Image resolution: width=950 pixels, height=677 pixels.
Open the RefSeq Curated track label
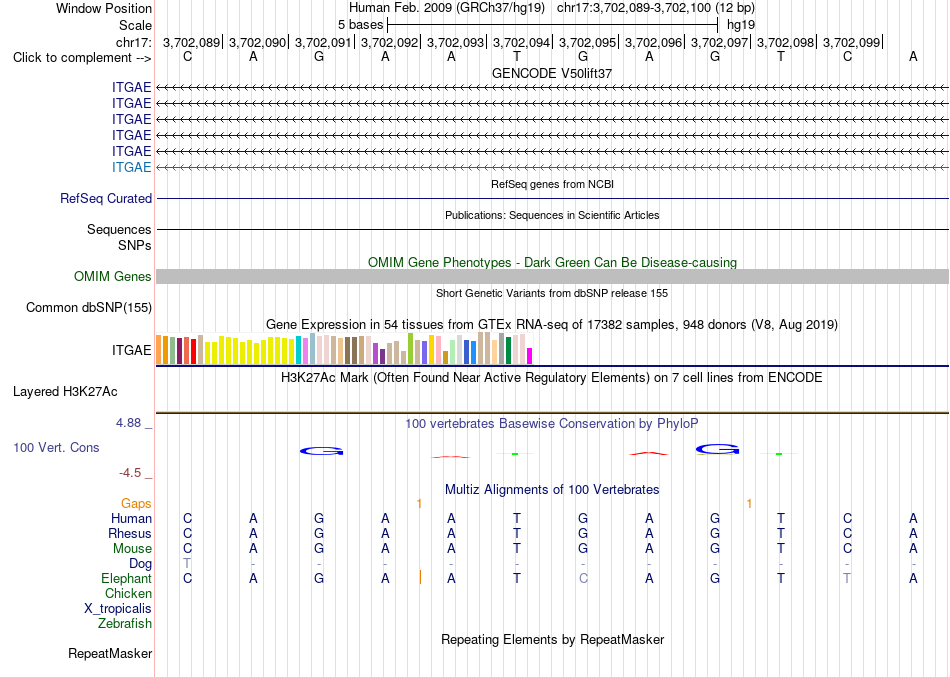106,199
